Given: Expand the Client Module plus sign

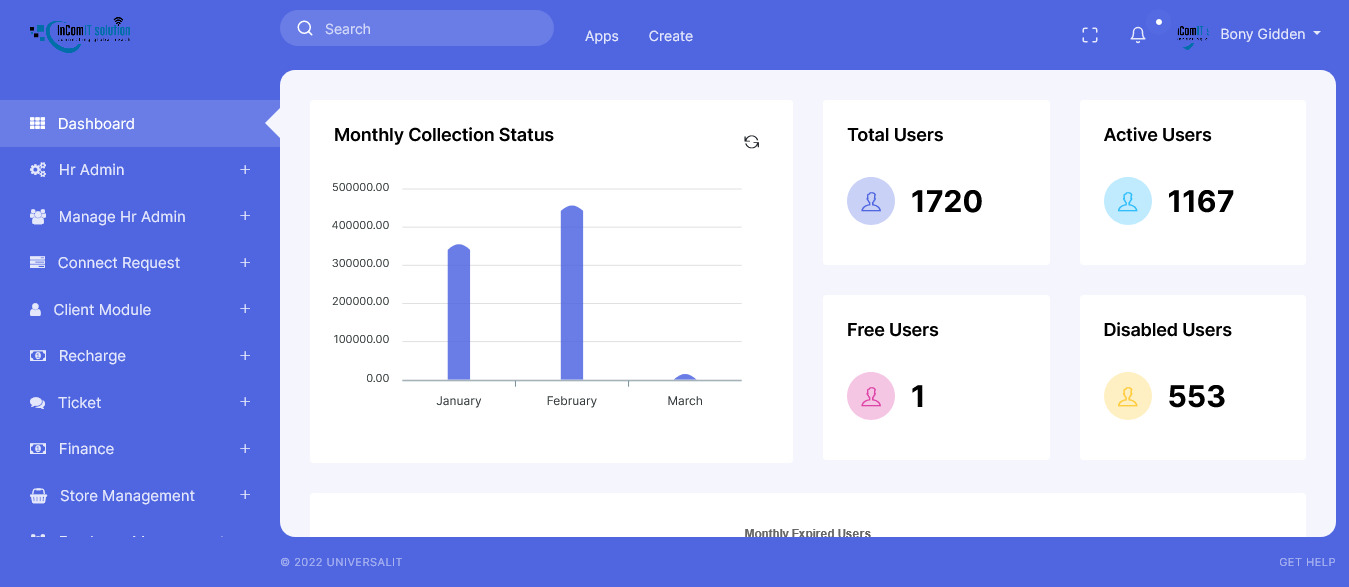Looking at the screenshot, I should pyautogui.click(x=245, y=309).
